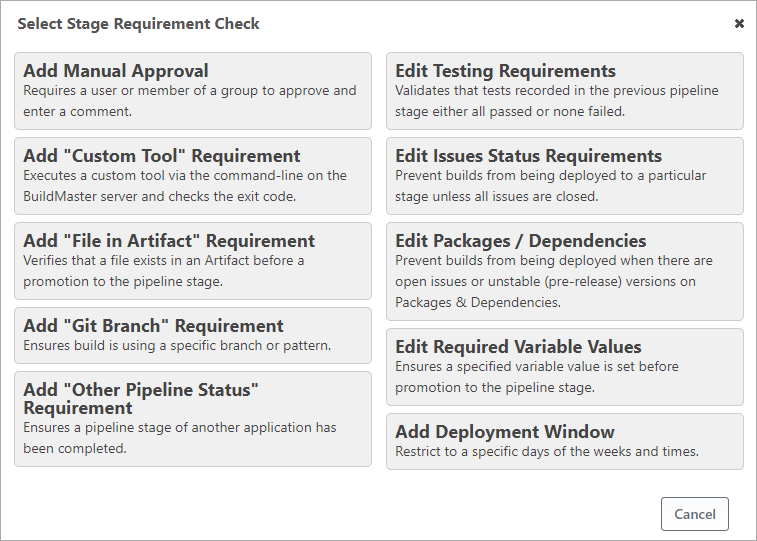Click description "Ensures build is using a specific branch"

pos(176,346)
